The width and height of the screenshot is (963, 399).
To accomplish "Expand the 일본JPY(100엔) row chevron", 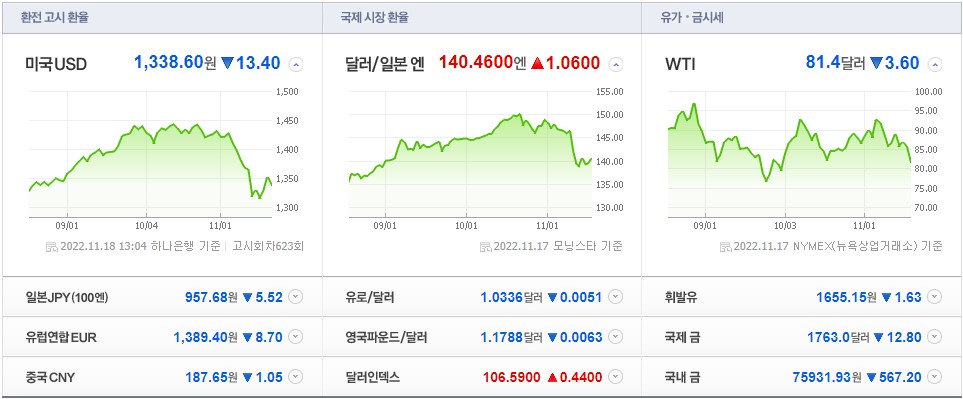I will tap(296, 297).
